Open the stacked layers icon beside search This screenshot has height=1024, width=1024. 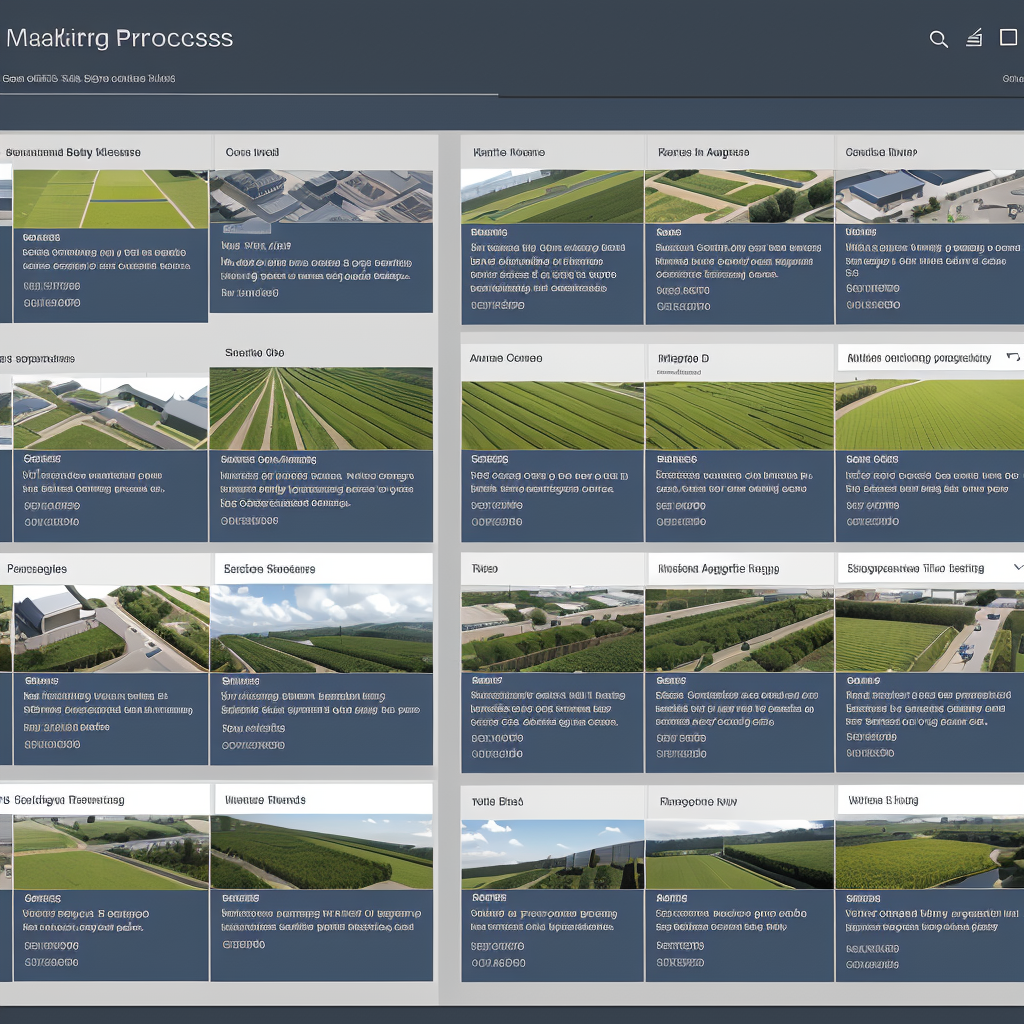(x=974, y=38)
